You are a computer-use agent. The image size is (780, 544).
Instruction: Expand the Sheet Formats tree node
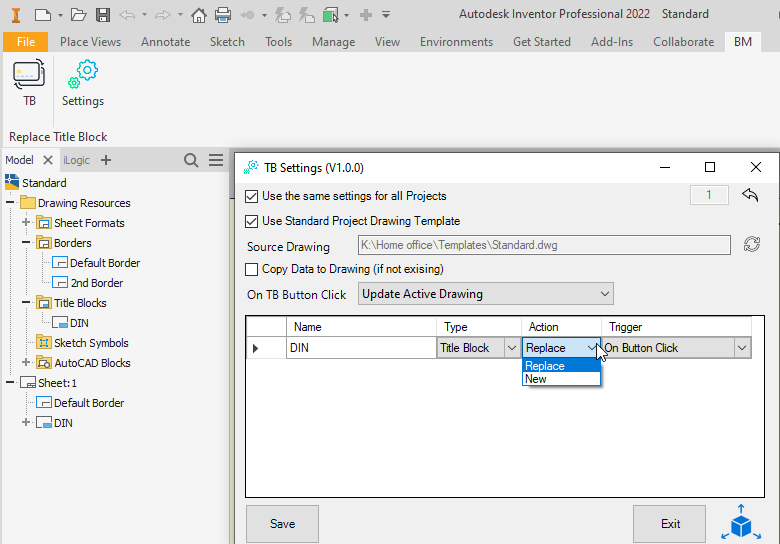click(27, 223)
